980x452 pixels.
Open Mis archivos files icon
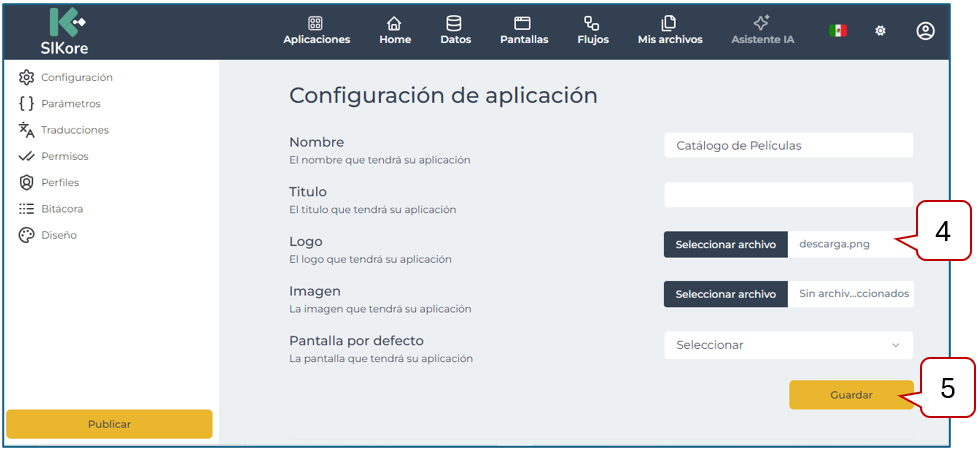[670, 23]
